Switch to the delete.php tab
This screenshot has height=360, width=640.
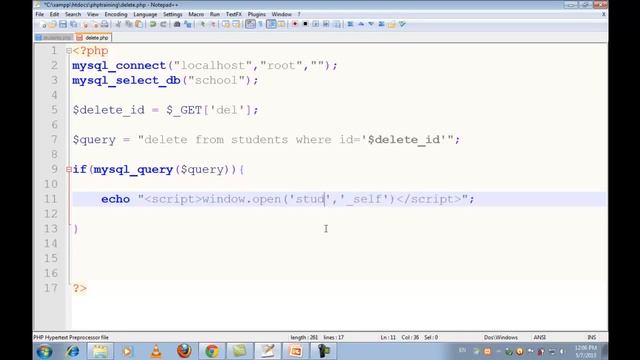[x=93, y=38]
